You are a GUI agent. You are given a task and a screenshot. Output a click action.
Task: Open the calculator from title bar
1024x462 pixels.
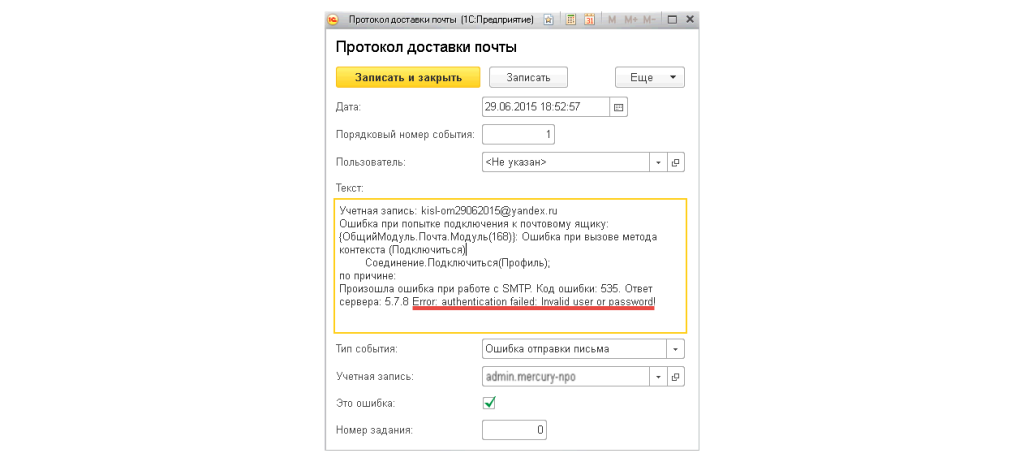click(x=570, y=19)
